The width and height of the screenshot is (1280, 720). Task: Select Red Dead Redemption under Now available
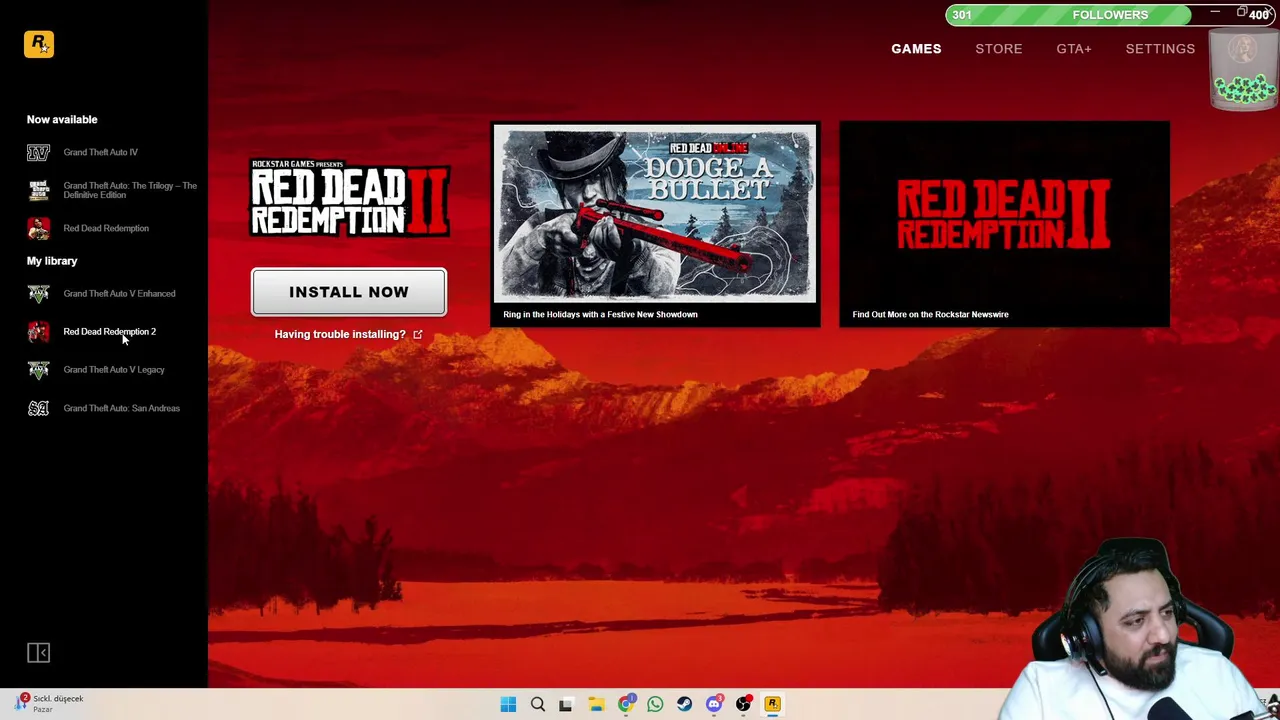[x=104, y=228]
